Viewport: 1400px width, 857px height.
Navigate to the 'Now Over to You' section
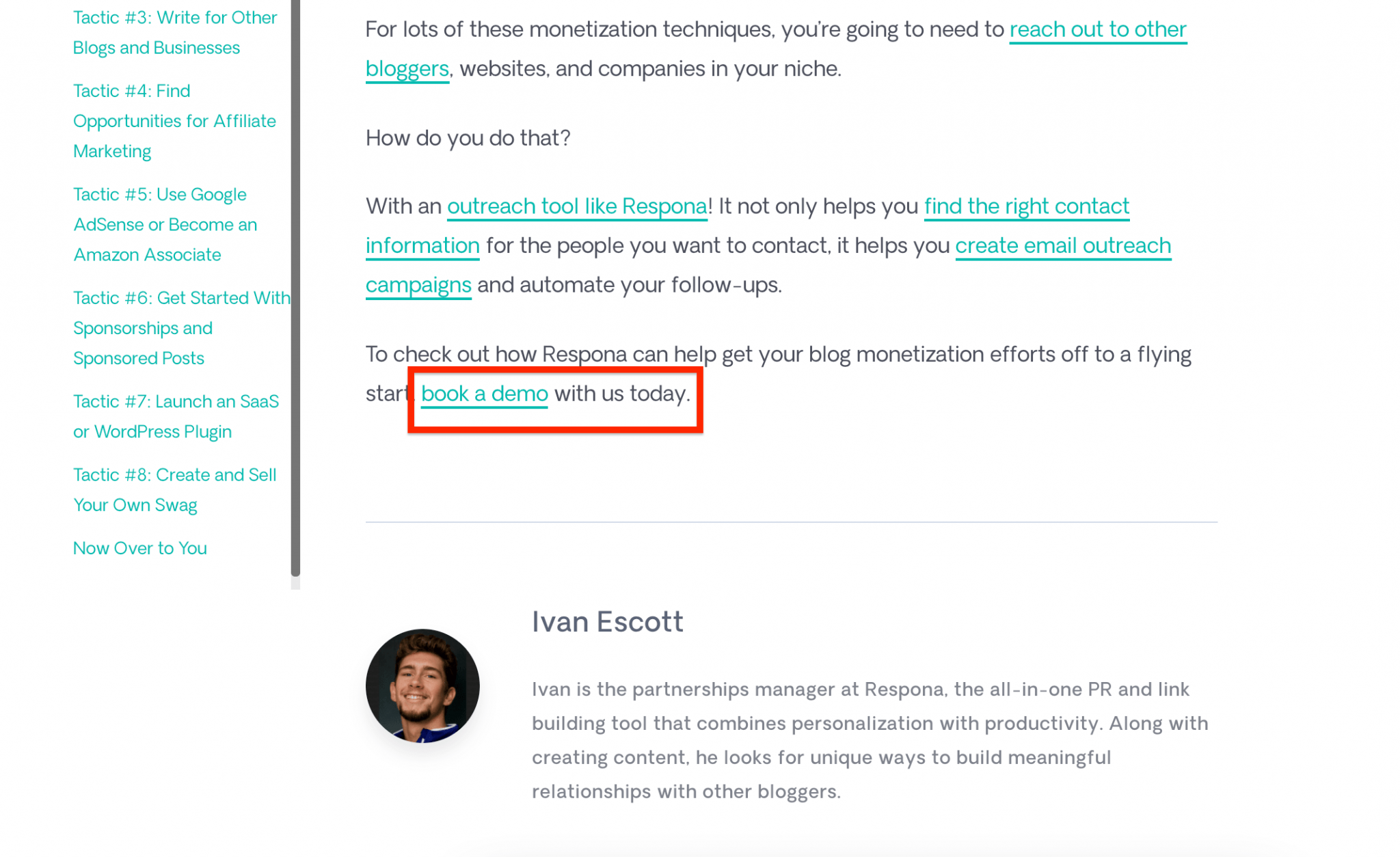(x=139, y=547)
